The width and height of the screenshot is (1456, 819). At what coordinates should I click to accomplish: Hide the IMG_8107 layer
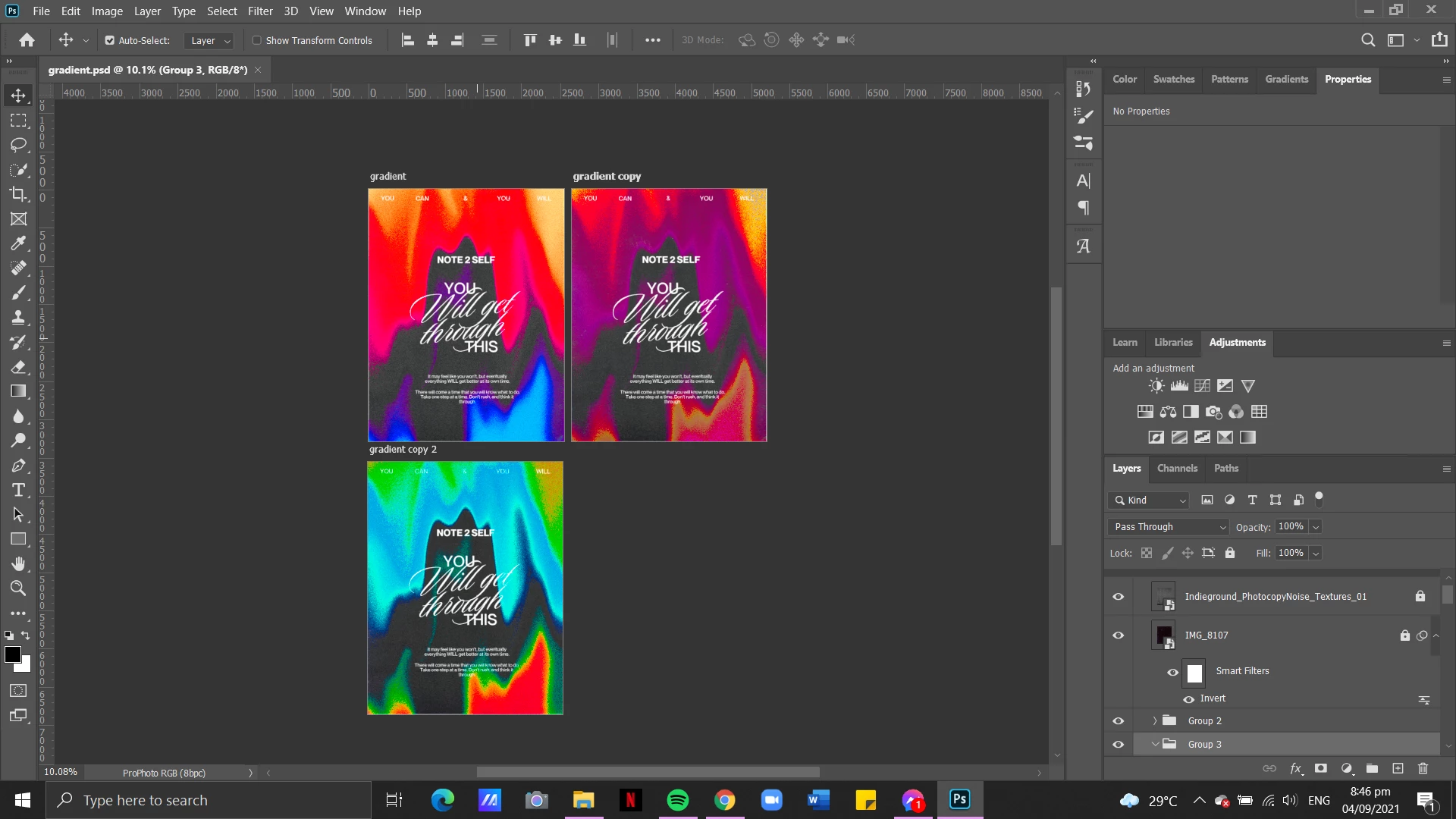1118,635
